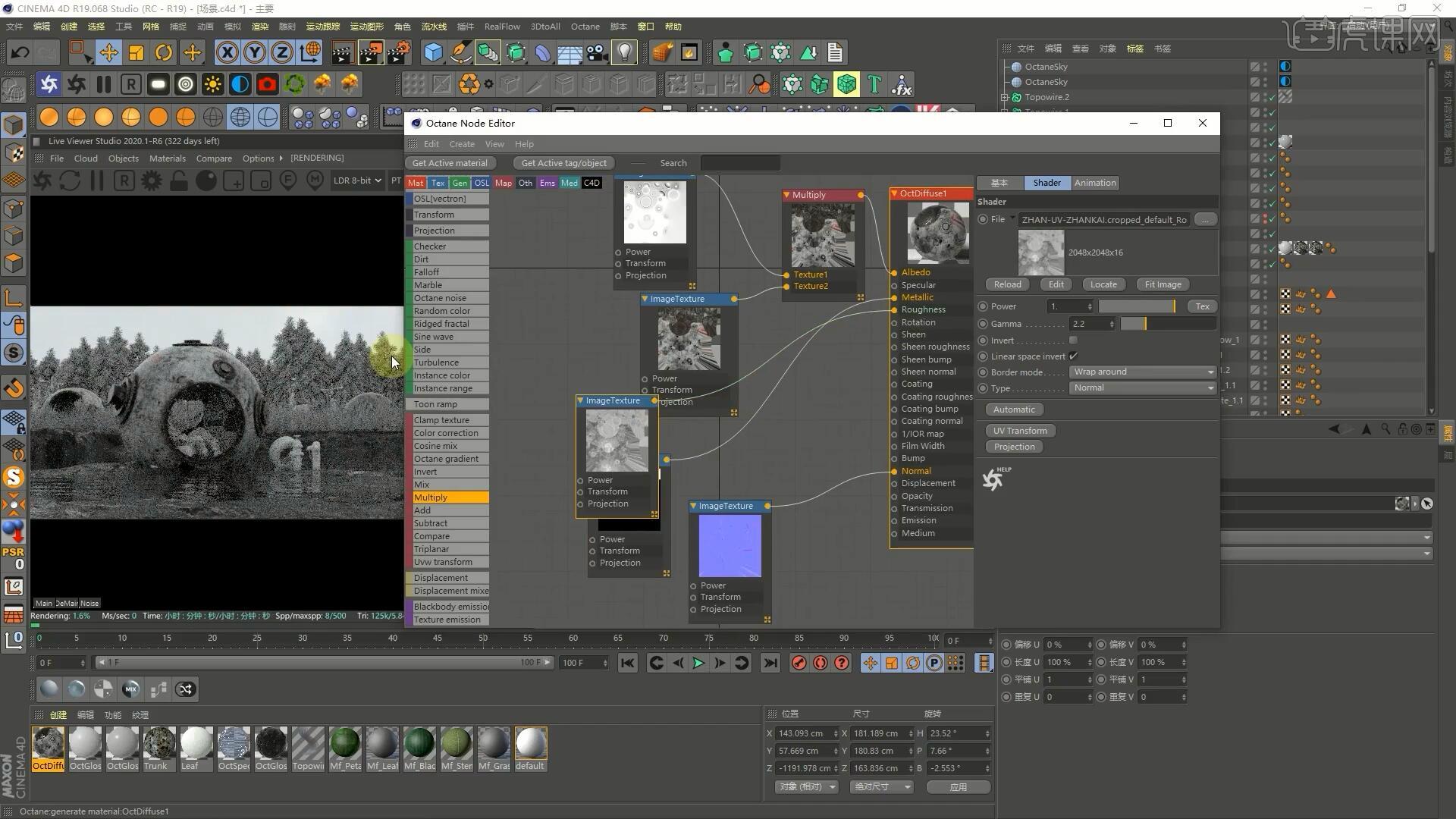The height and width of the screenshot is (819, 1456).
Task: Click the Projection button in Shader
Action: tap(1014, 447)
